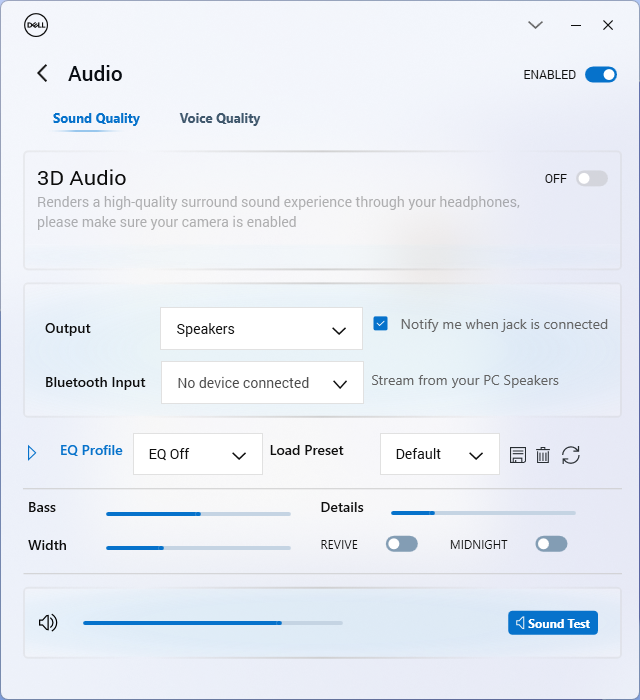The image size is (640, 700).
Task: Delete the selected preset with trash icon
Action: coord(543,455)
